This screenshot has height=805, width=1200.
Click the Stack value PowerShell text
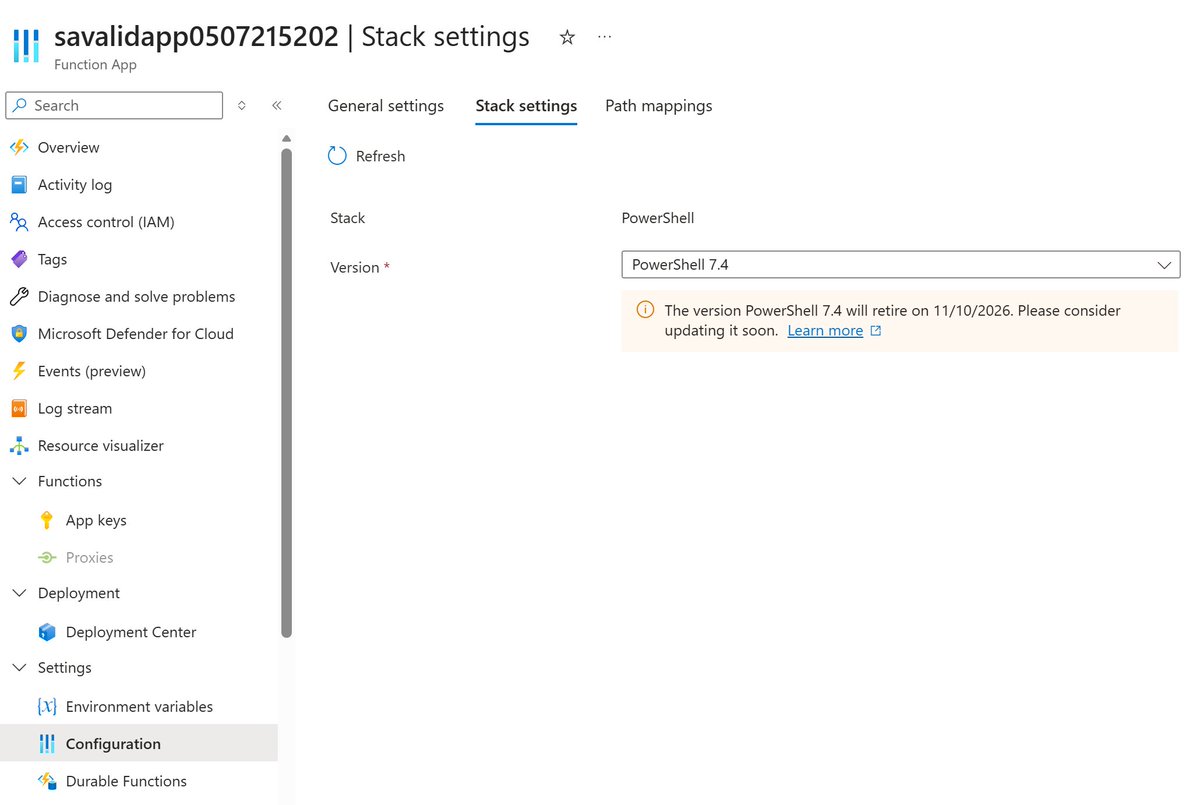[658, 218]
